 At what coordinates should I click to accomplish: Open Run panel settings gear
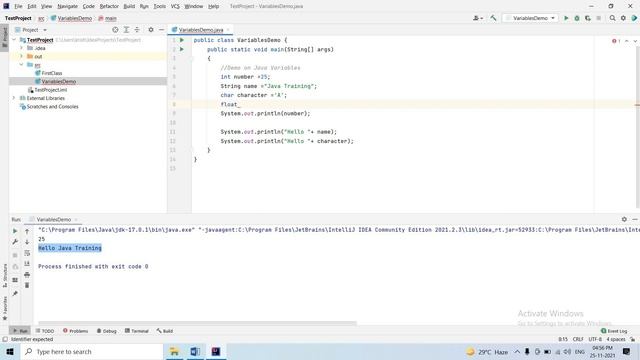(624, 219)
